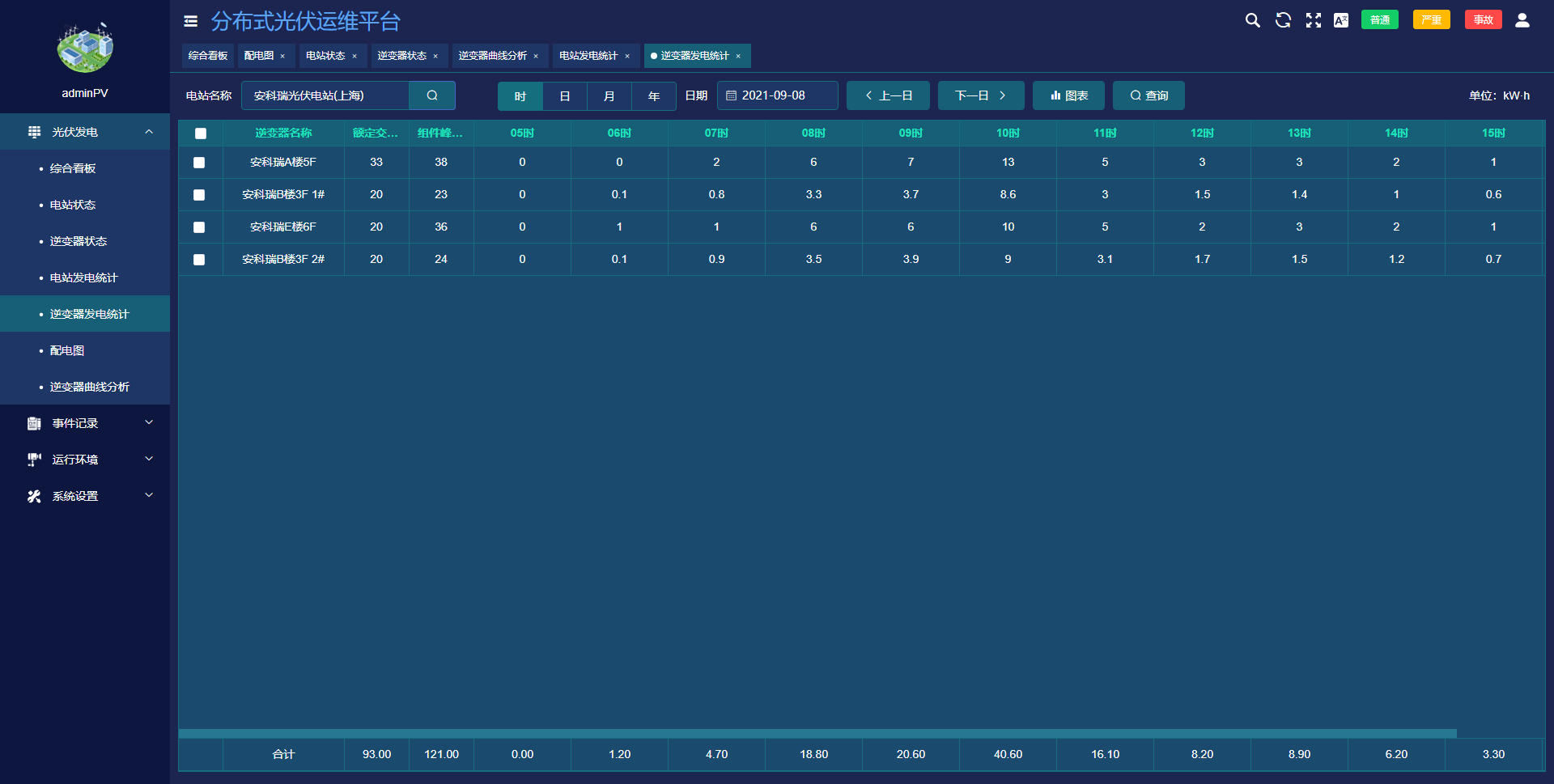This screenshot has width=1554, height=784.
Task: Switch to the 电站发电统计 tab
Action: pyautogui.click(x=588, y=56)
